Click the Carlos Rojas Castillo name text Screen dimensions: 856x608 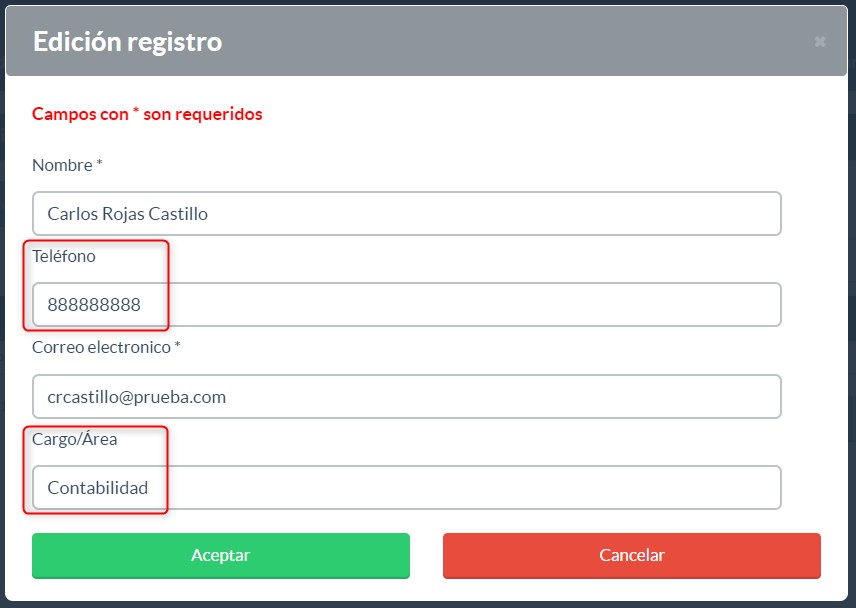tap(127, 214)
